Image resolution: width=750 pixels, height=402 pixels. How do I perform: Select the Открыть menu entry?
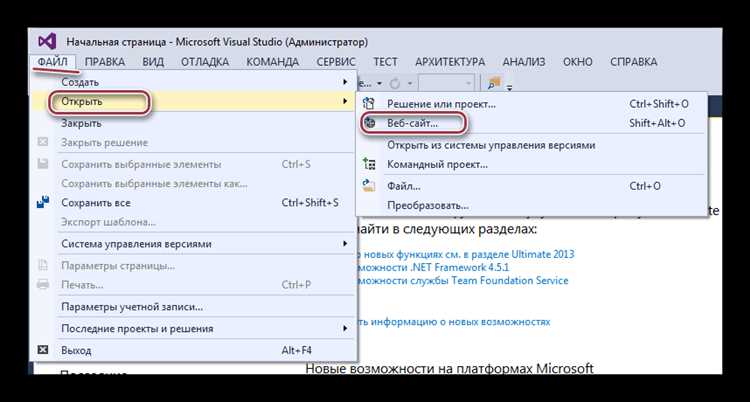tap(193, 102)
